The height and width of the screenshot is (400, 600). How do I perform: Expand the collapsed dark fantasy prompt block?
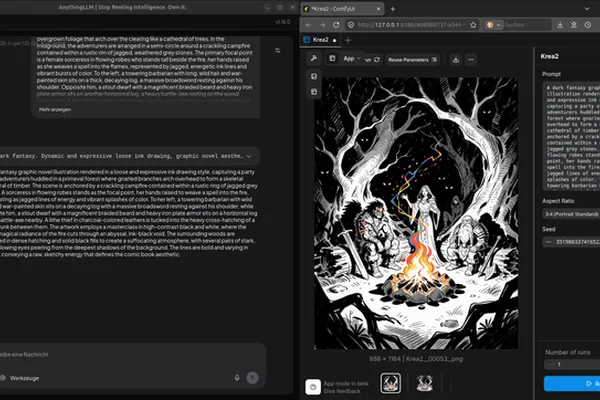click(x=249, y=156)
